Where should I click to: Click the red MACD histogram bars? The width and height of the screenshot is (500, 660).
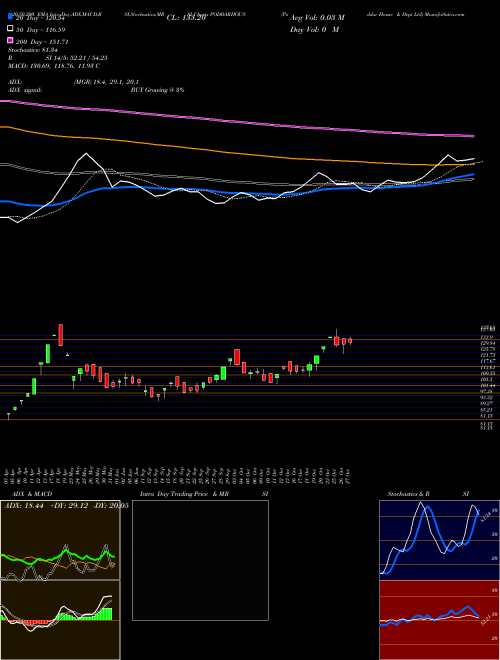coord(32,622)
